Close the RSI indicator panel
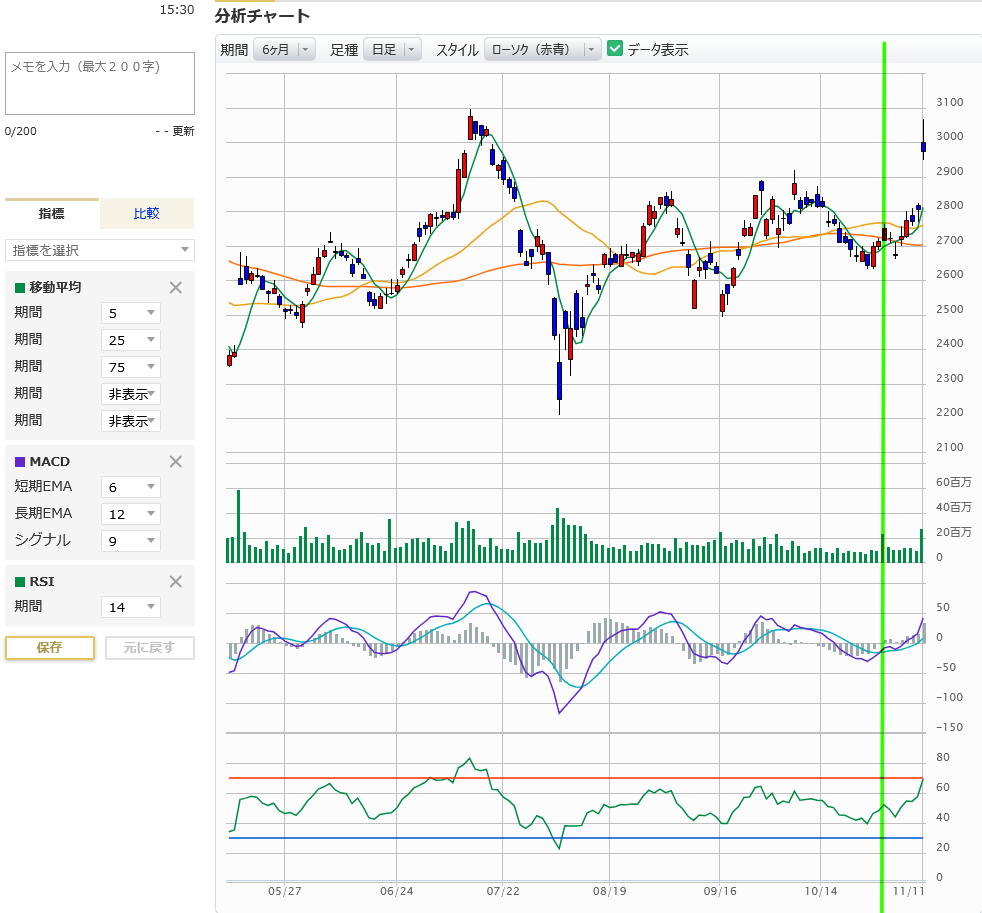This screenshot has width=982, height=913. [x=176, y=582]
